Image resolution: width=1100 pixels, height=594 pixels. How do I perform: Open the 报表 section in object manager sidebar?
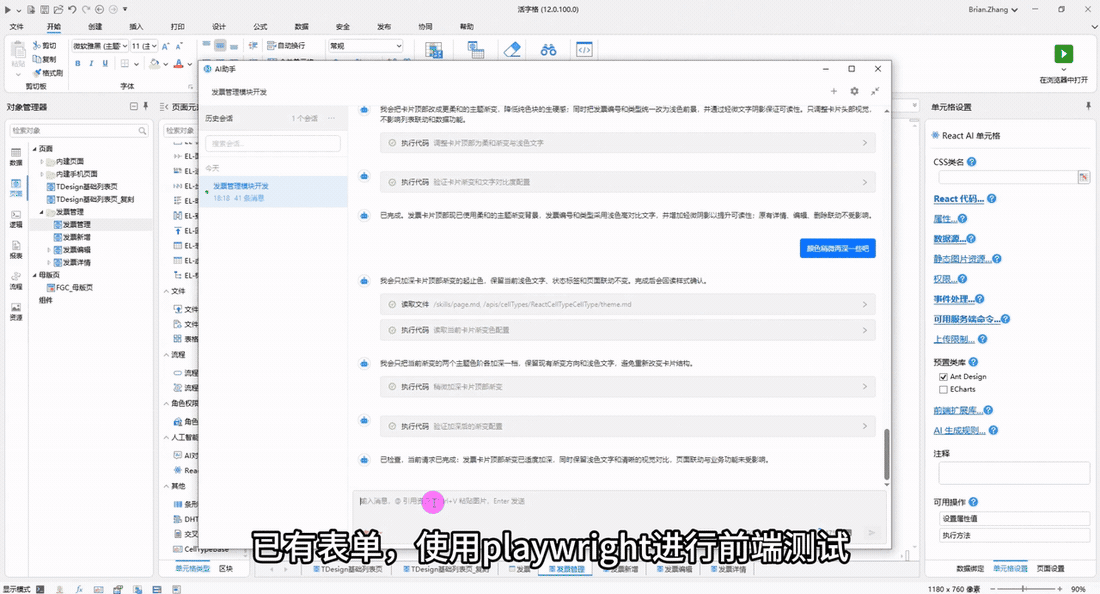(x=16, y=250)
